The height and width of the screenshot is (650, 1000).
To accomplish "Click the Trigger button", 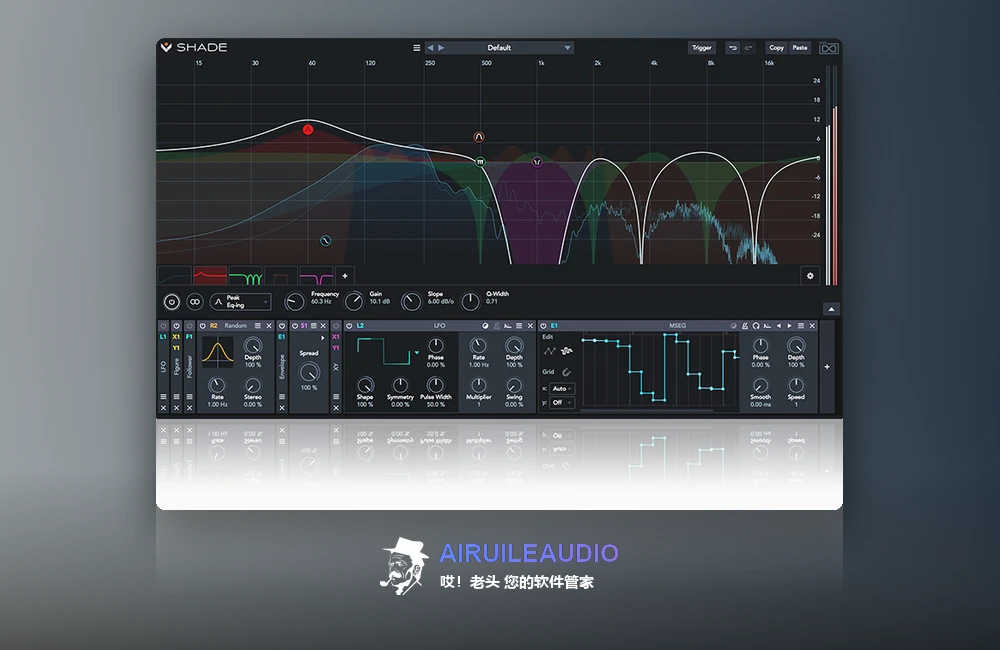I will 702,48.
